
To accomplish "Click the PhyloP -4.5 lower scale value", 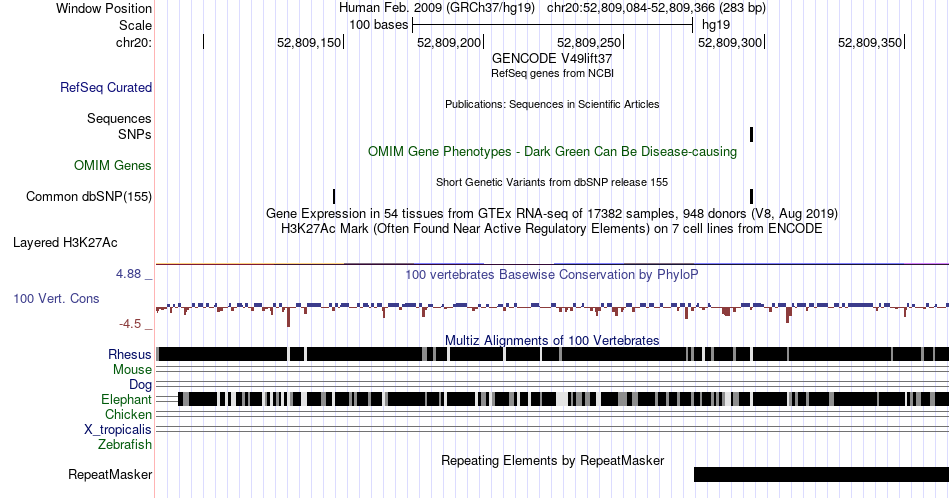I will (130, 324).
